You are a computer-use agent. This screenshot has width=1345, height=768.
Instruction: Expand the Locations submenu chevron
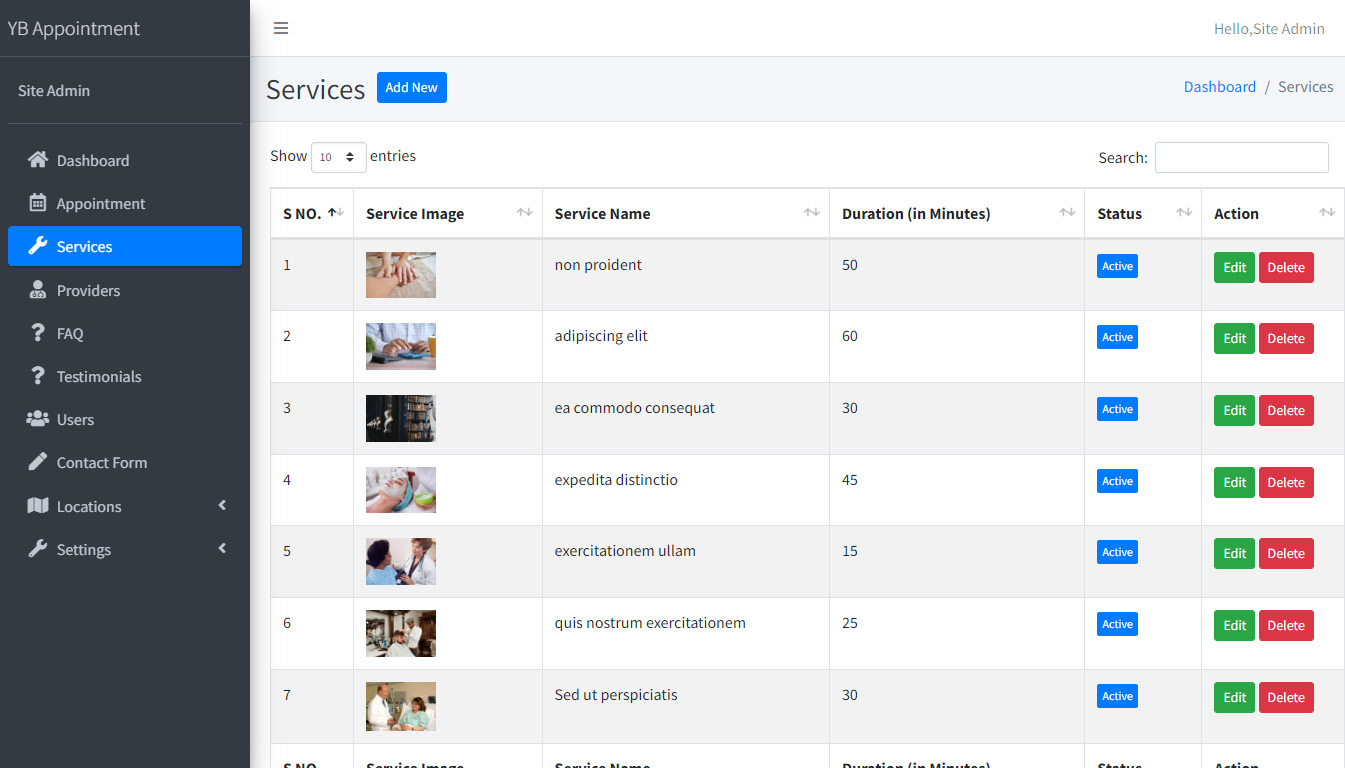(222, 506)
